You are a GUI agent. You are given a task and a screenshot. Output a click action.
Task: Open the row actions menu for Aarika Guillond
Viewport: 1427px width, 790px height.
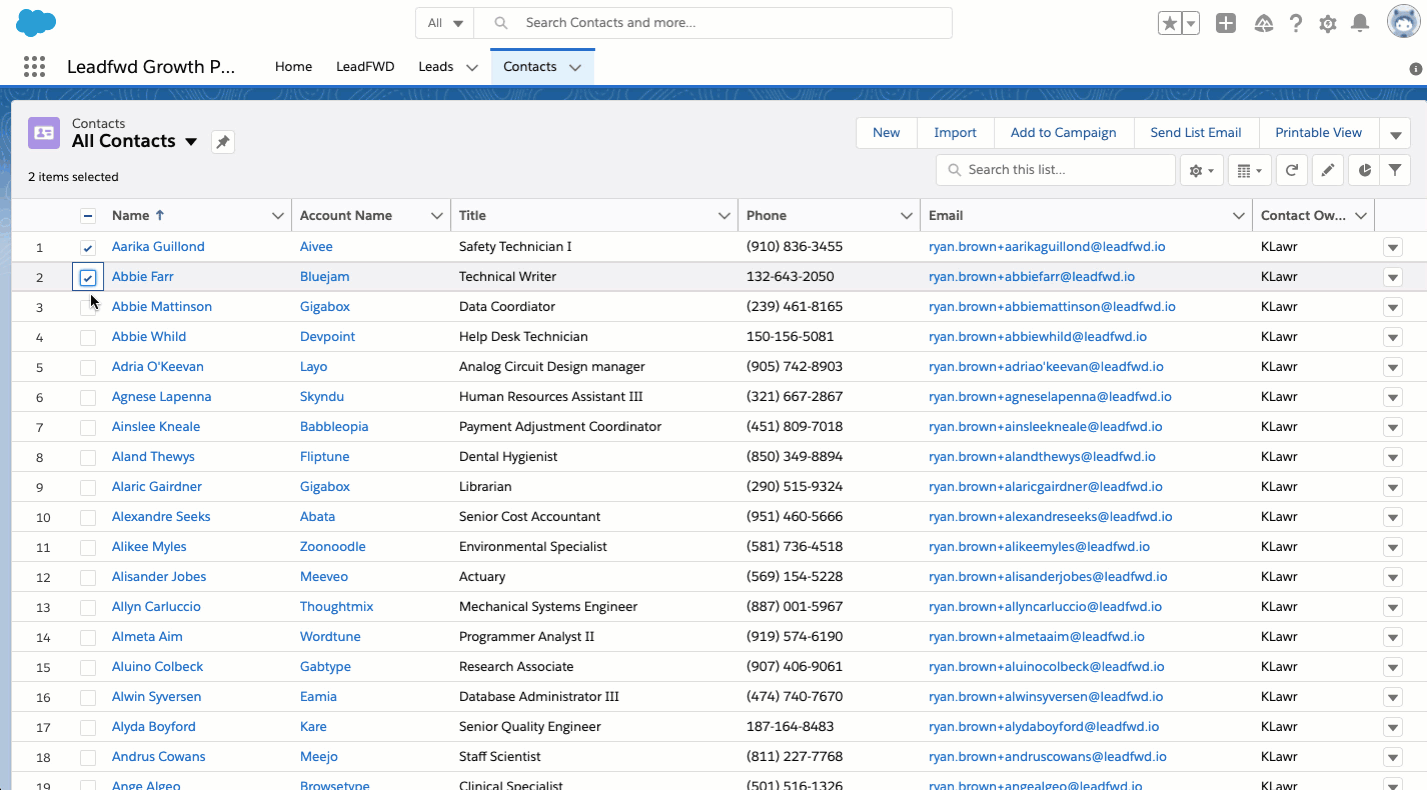tap(1393, 247)
